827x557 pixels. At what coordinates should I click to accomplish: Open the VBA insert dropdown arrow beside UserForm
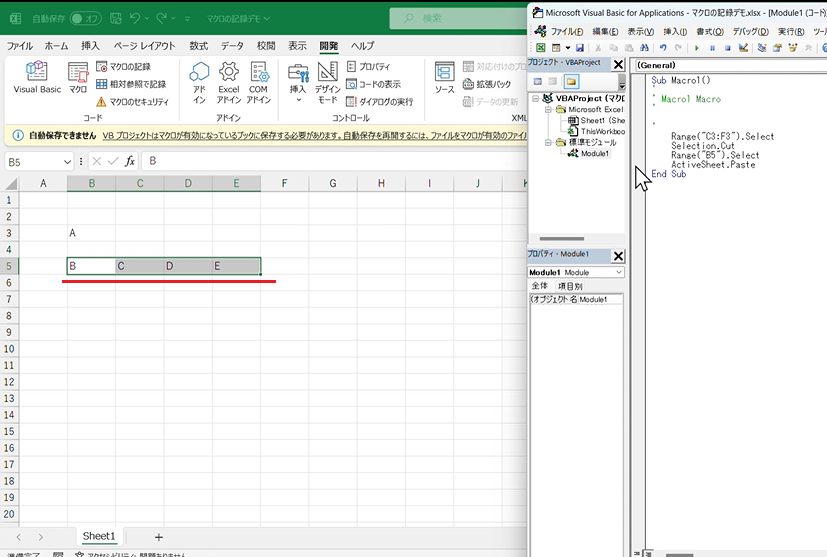coord(568,47)
